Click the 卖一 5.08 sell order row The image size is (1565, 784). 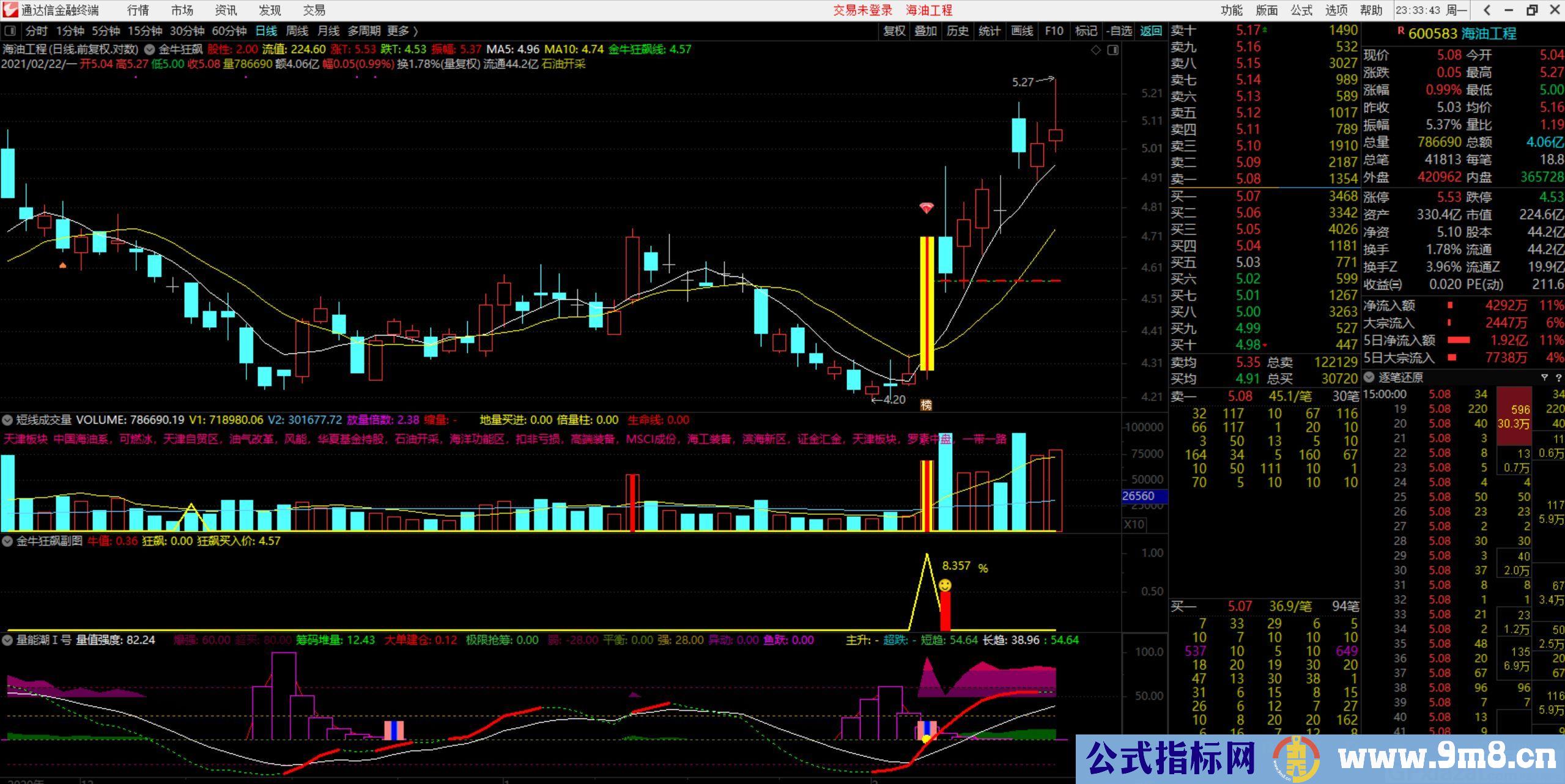point(1263,179)
